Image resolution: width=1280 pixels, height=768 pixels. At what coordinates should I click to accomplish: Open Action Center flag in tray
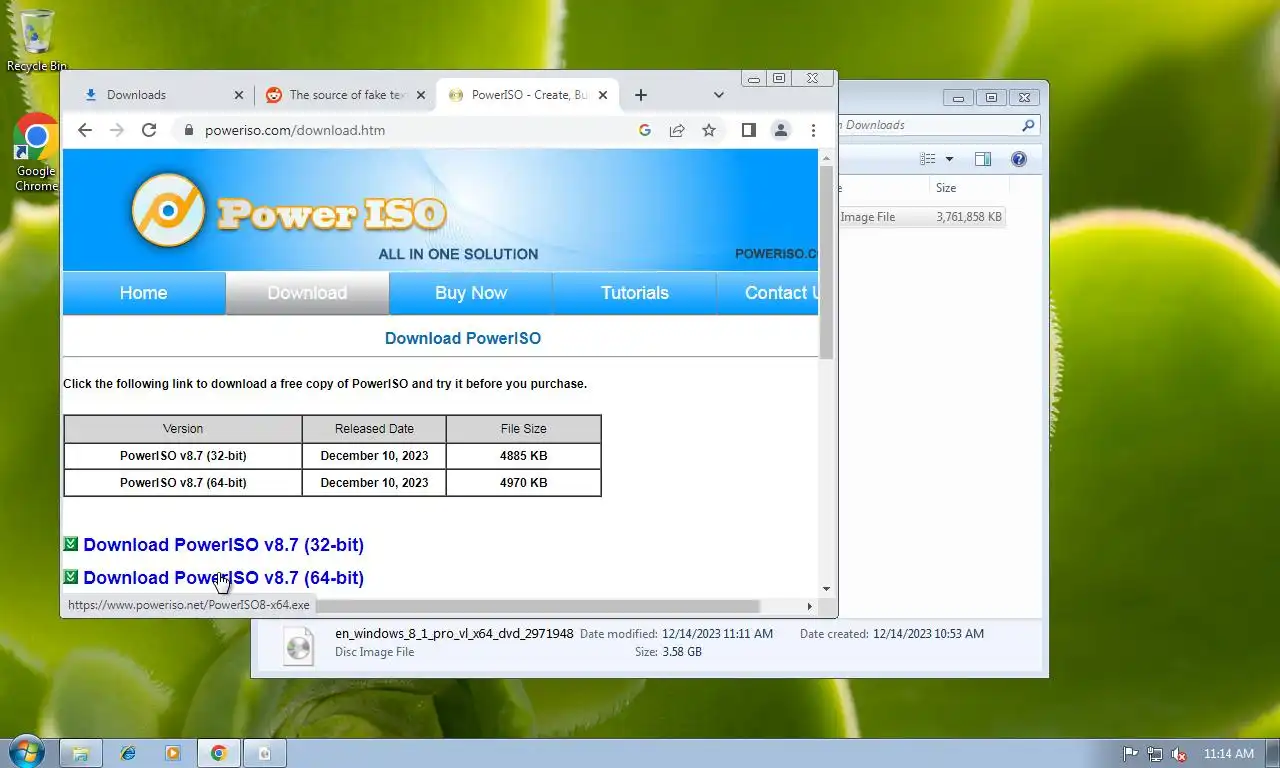point(1131,754)
